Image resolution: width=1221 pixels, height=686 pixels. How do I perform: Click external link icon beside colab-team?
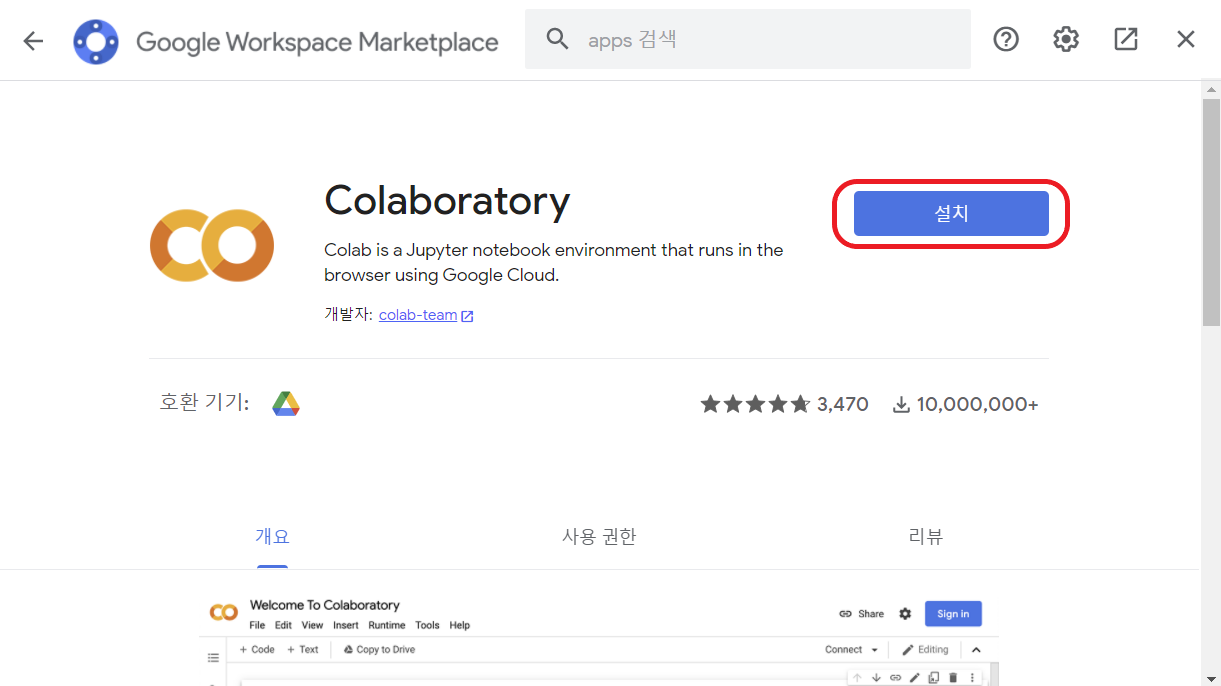tap(467, 316)
